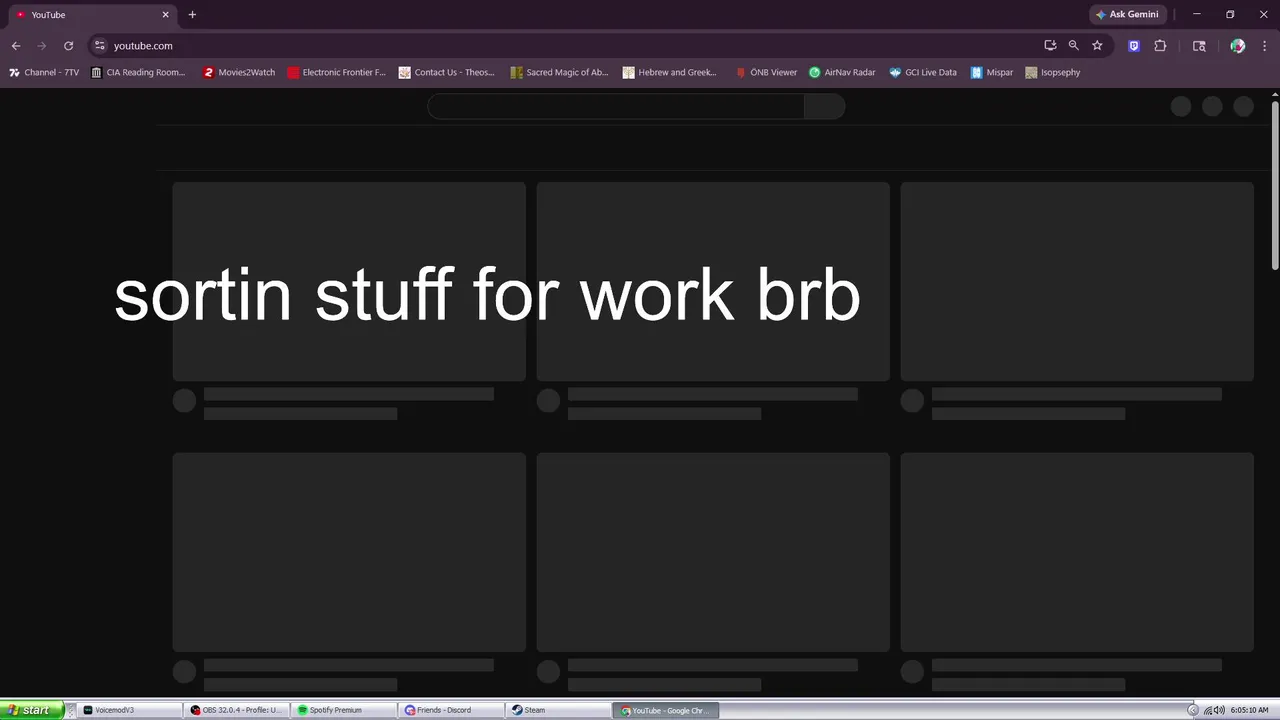Viewport: 1280px width, 720px height.
Task: Minimize the Chrome window
Action: click(x=1196, y=15)
